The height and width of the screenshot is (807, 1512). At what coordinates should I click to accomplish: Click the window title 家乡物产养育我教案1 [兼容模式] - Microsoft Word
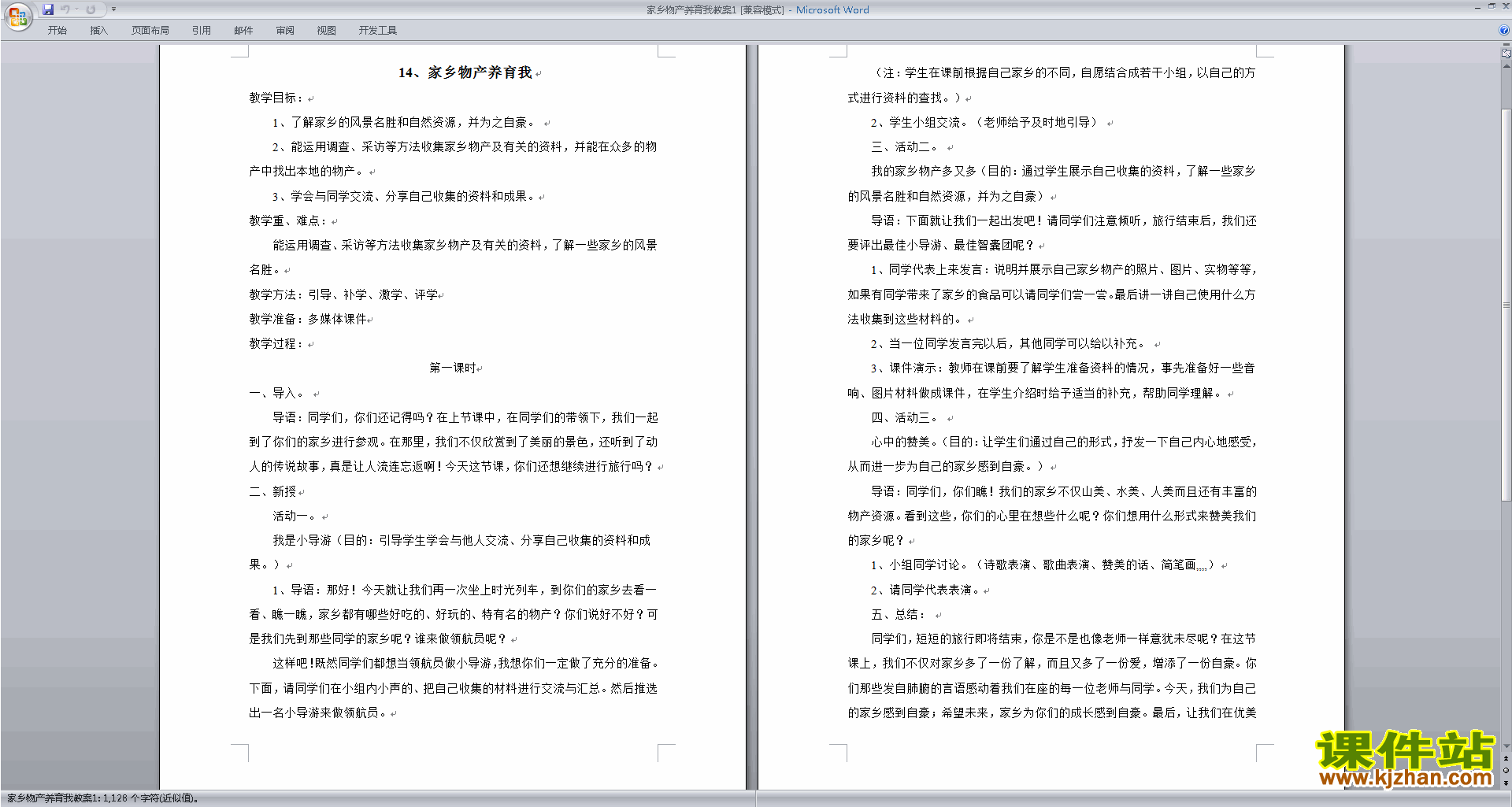758,10
